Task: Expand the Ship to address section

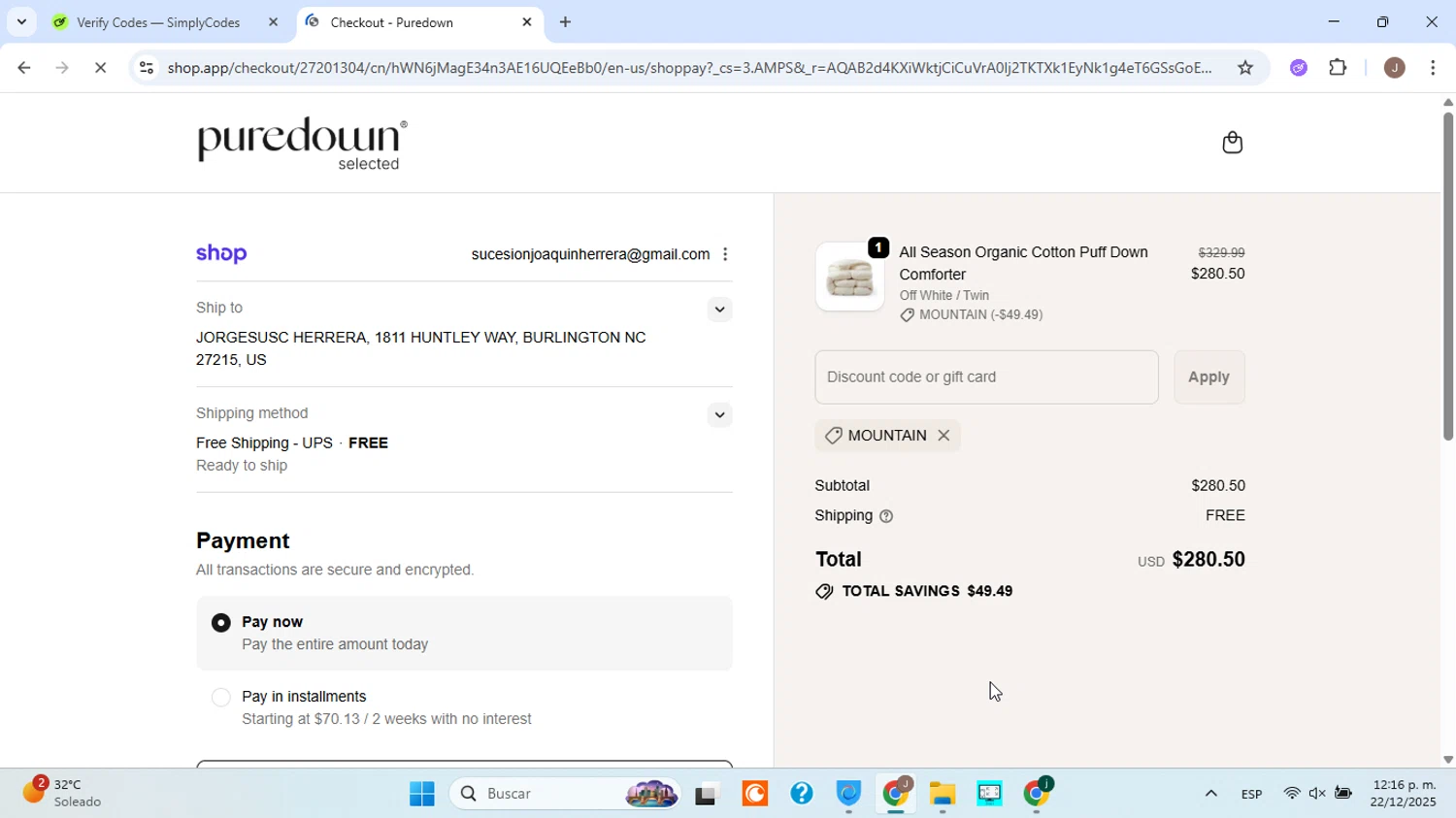Action: pyautogui.click(x=719, y=310)
